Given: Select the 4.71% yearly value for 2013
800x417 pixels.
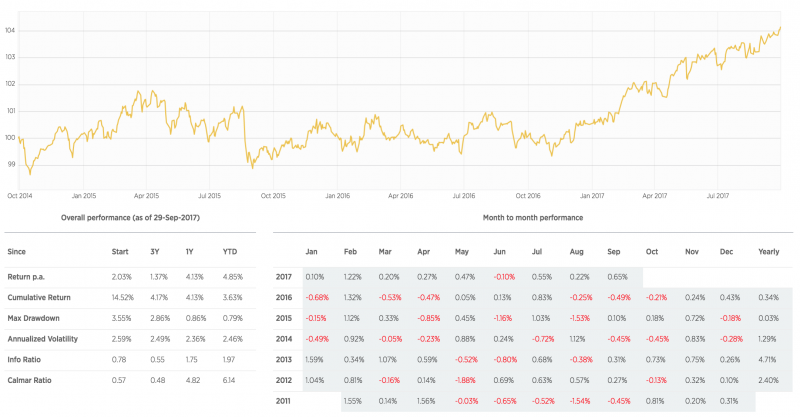Looking at the screenshot, I should 767,359.
